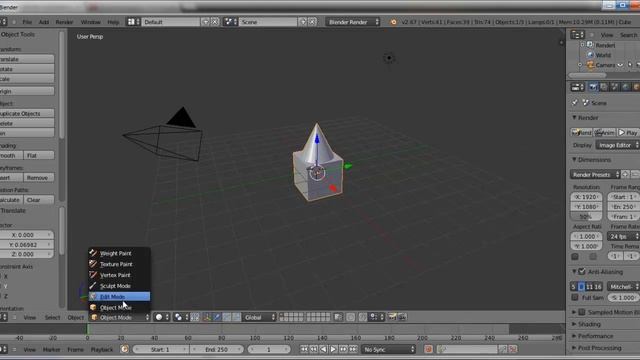Click the End 250 frame field

(x=216, y=349)
